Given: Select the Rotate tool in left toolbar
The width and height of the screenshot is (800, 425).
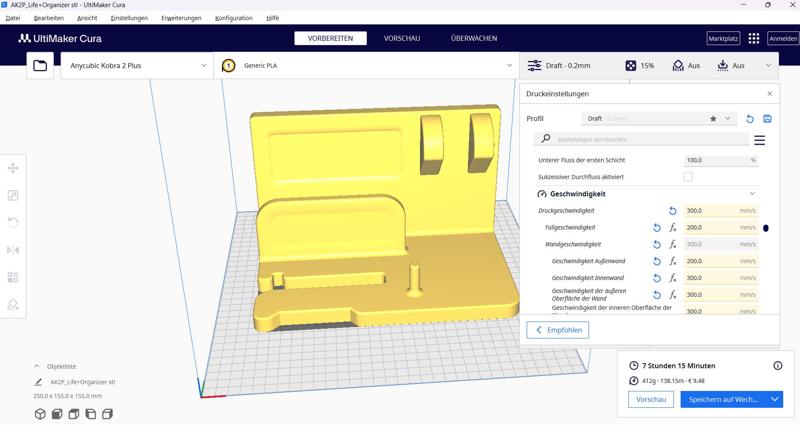Looking at the screenshot, I should (x=13, y=222).
